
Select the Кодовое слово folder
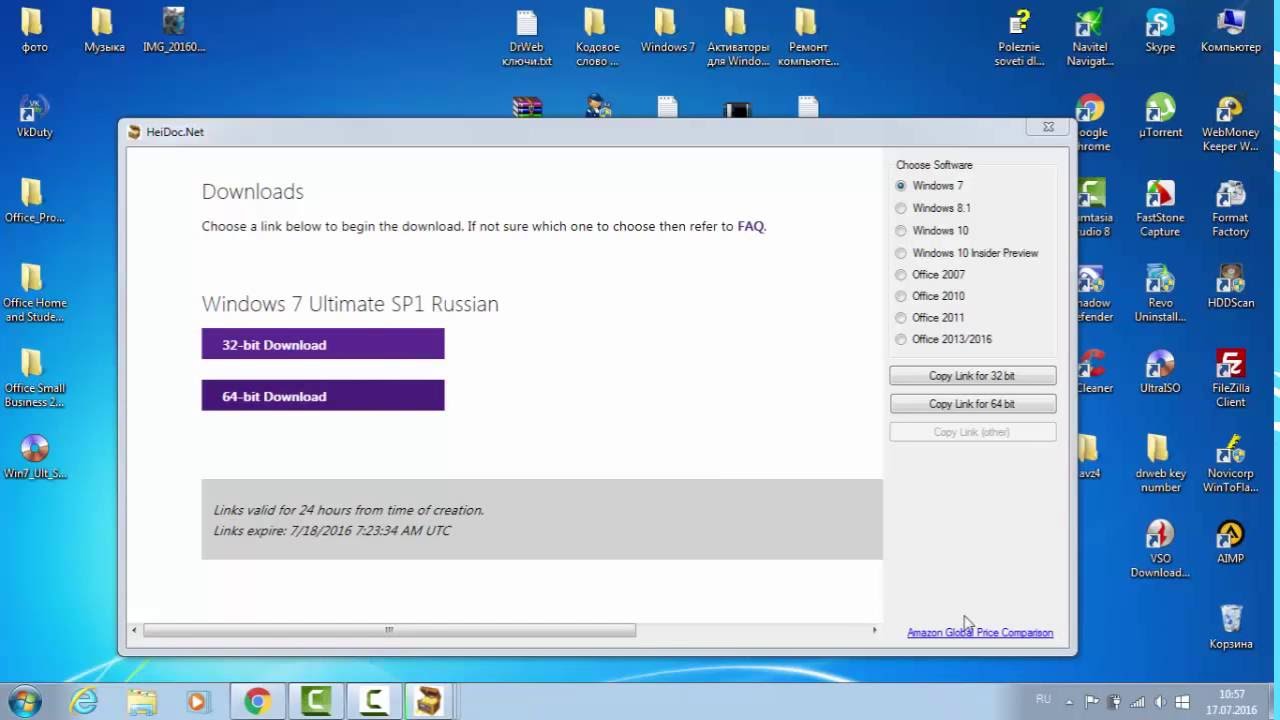597,37
